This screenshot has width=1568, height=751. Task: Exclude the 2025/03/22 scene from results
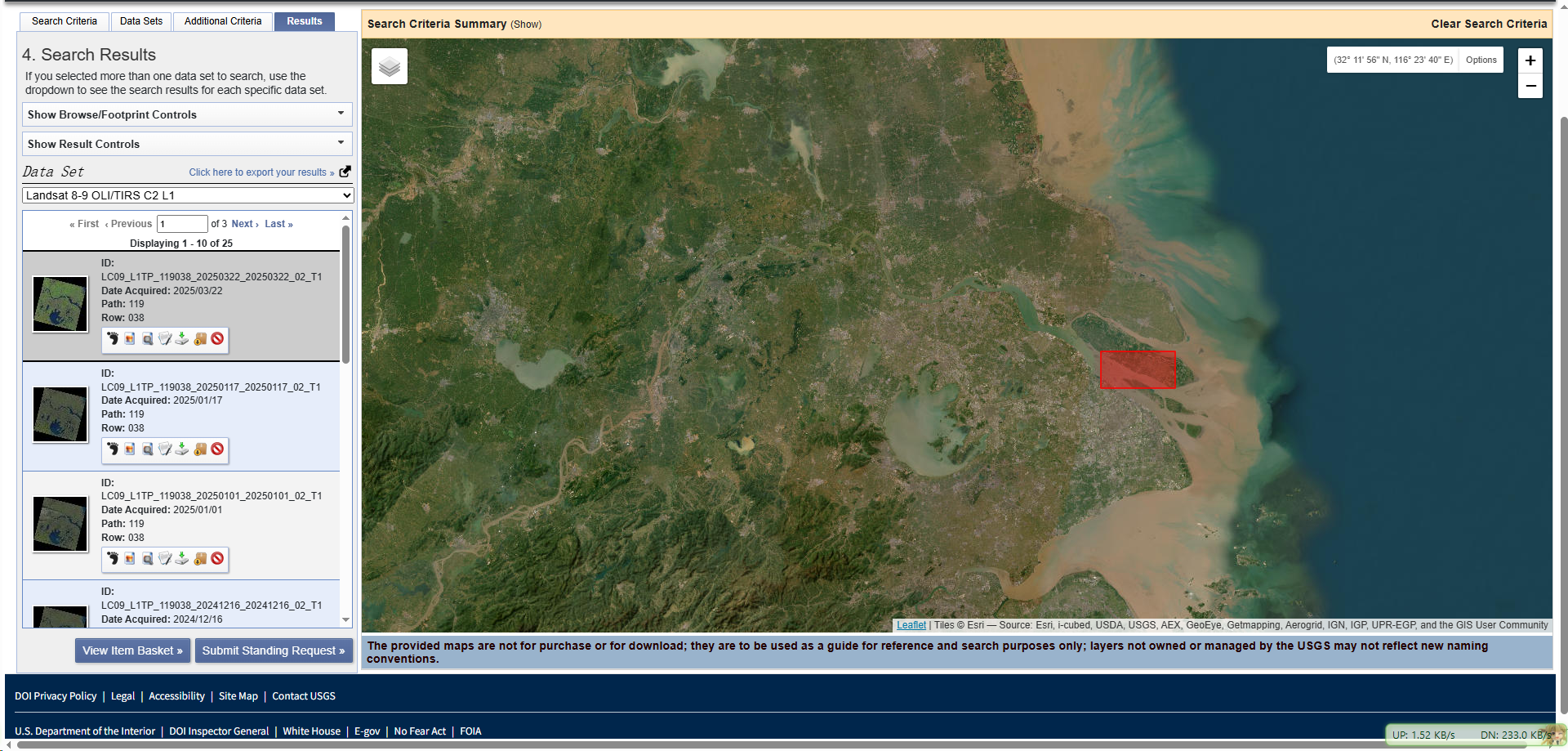pos(217,338)
